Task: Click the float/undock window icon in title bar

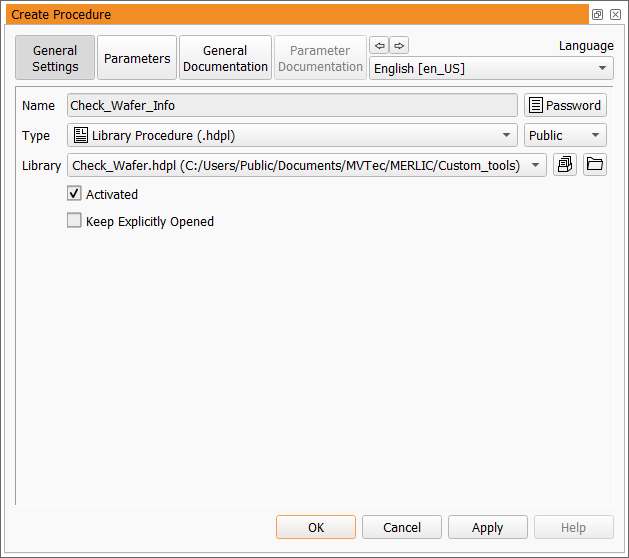Action: (x=597, y=15)
